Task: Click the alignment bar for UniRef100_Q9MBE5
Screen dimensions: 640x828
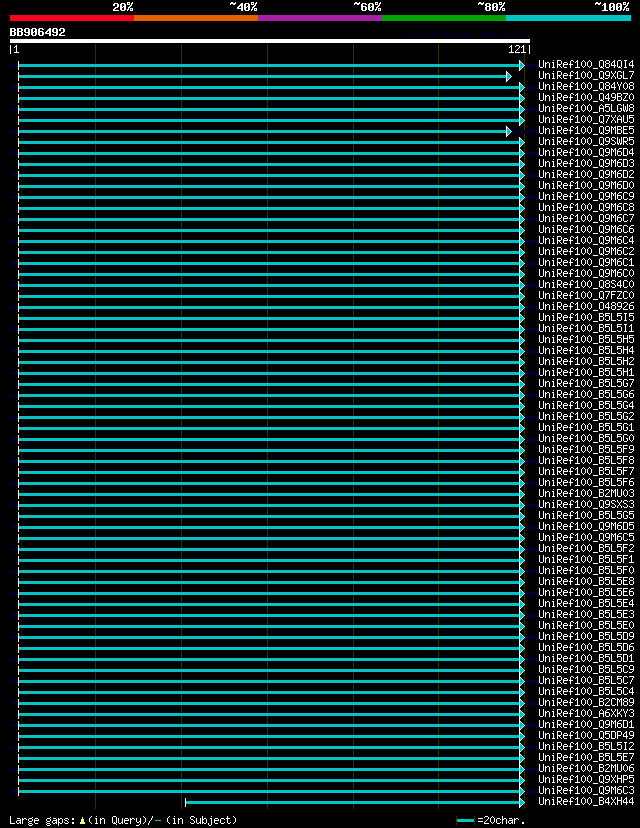Action: (265, 131)
